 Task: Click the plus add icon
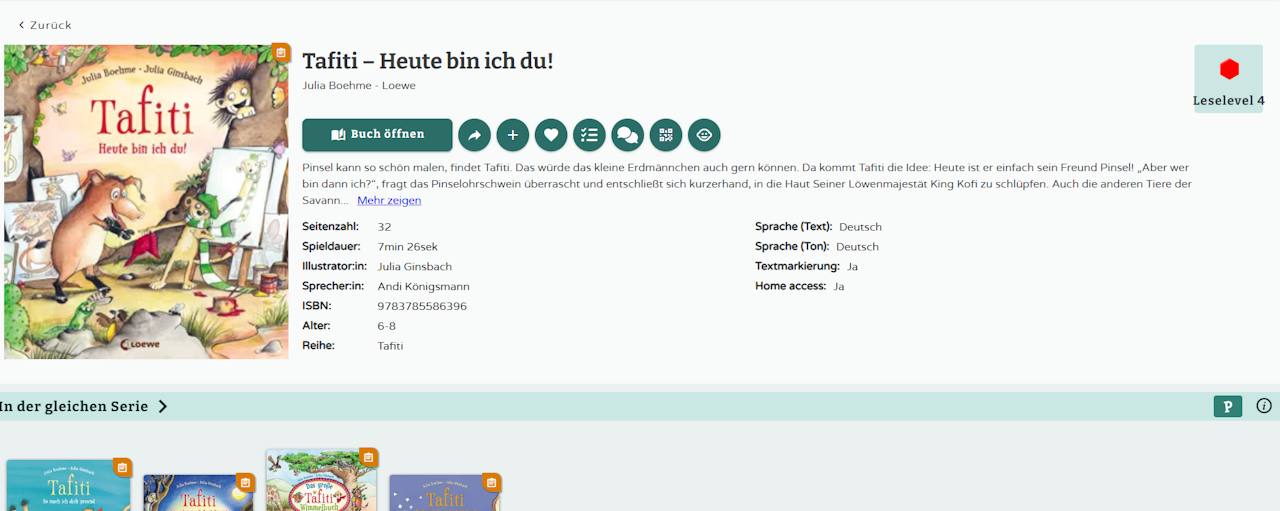[513, 135]
